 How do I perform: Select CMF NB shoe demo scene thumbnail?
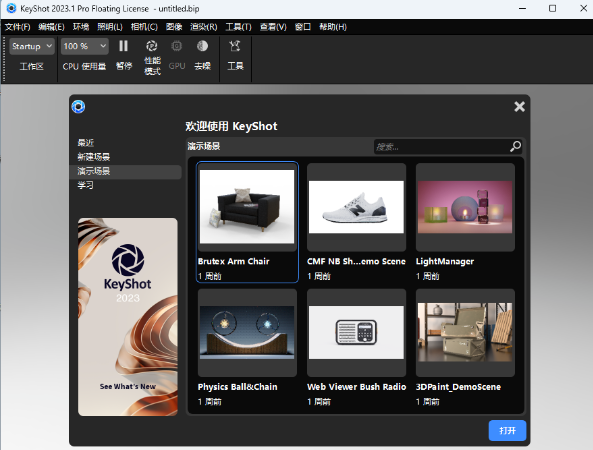[356, 207]
